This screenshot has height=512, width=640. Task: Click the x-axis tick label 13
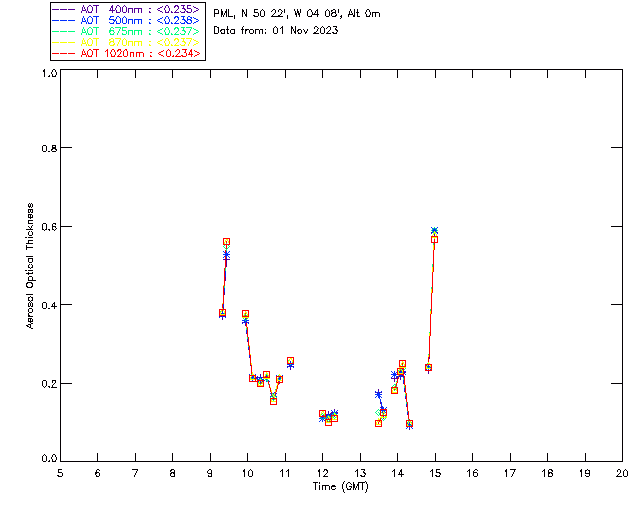(360, 473)
